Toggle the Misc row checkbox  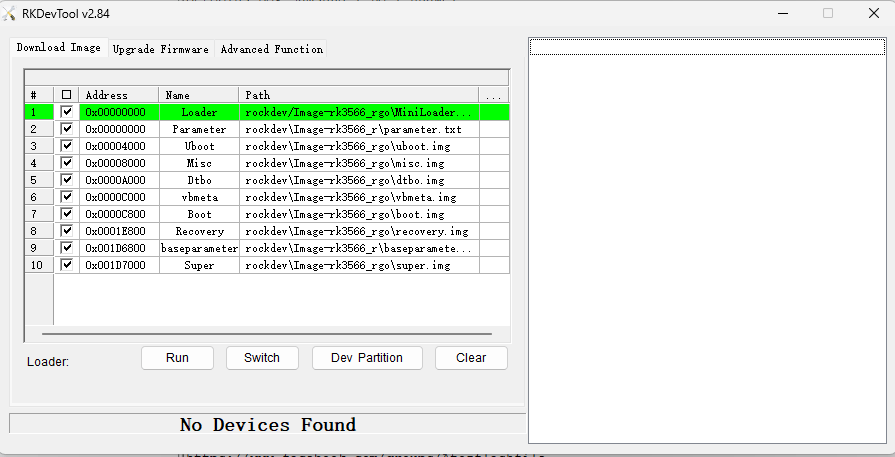(x=67, y=163)
